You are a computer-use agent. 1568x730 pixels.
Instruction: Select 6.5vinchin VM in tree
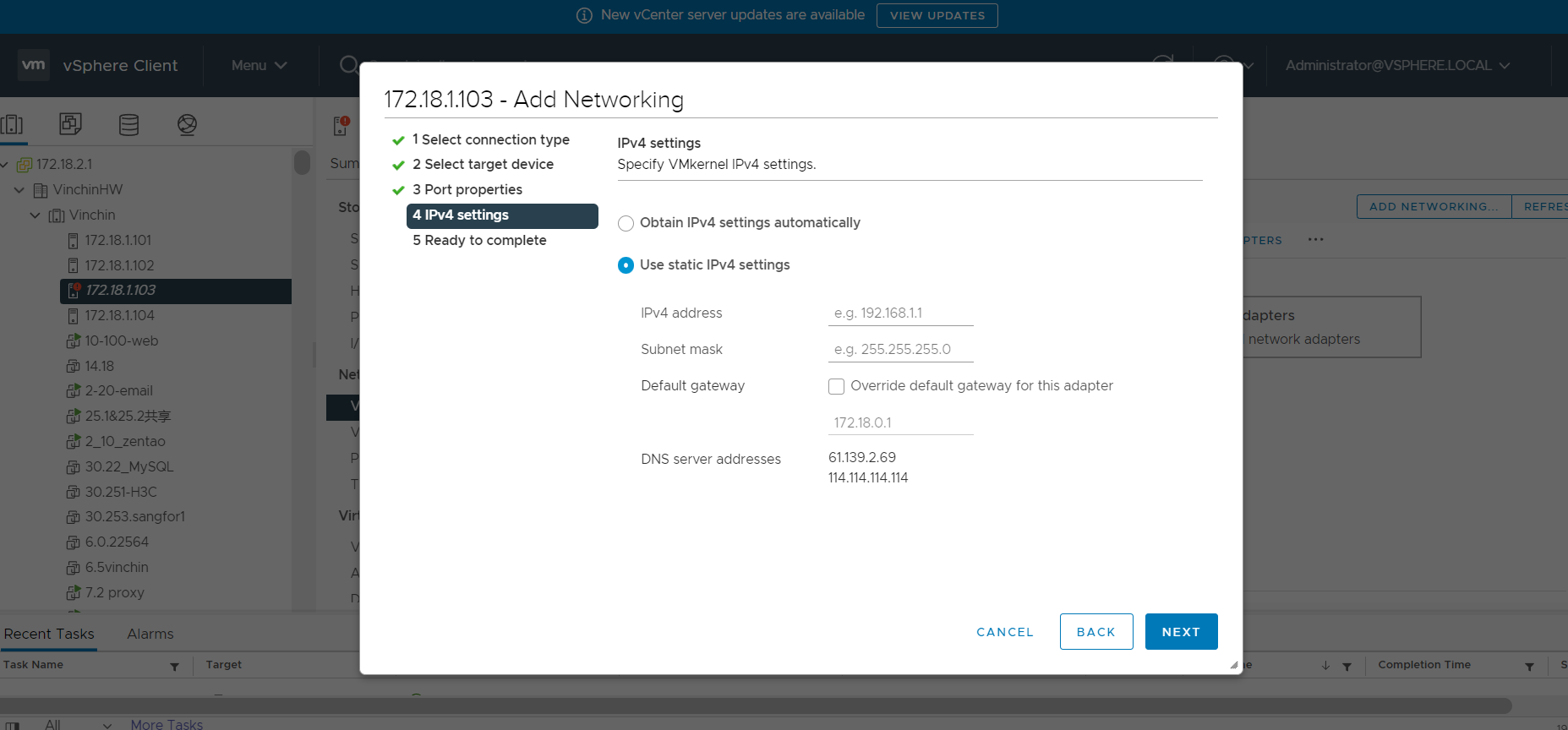[x=117, y=568]
